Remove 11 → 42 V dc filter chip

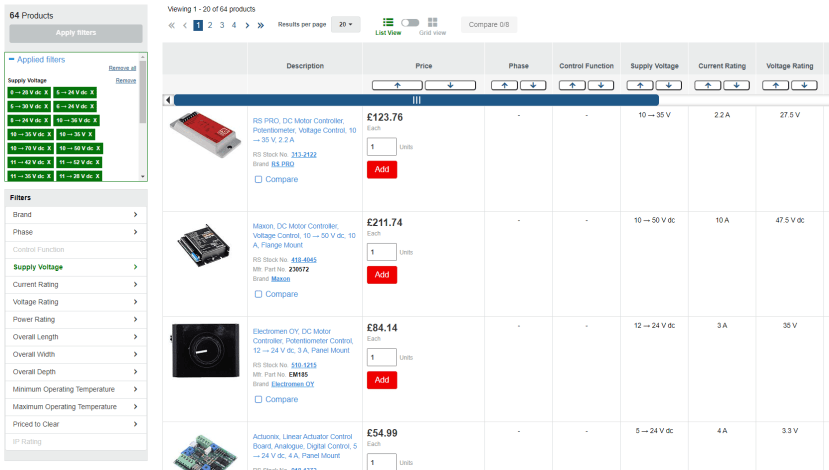click(49, 162)
